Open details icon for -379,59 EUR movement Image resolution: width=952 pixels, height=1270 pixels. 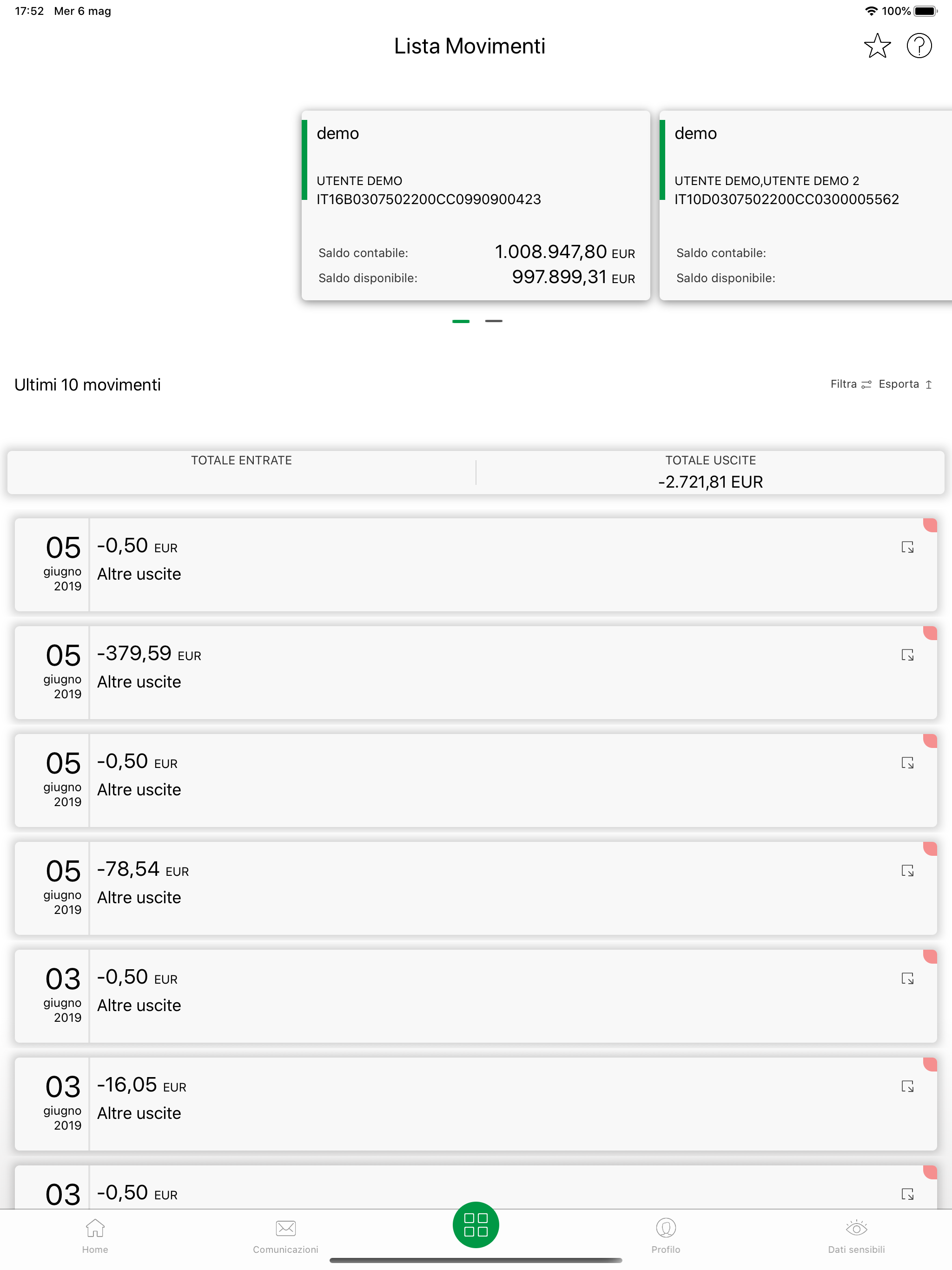coord(907,655)
